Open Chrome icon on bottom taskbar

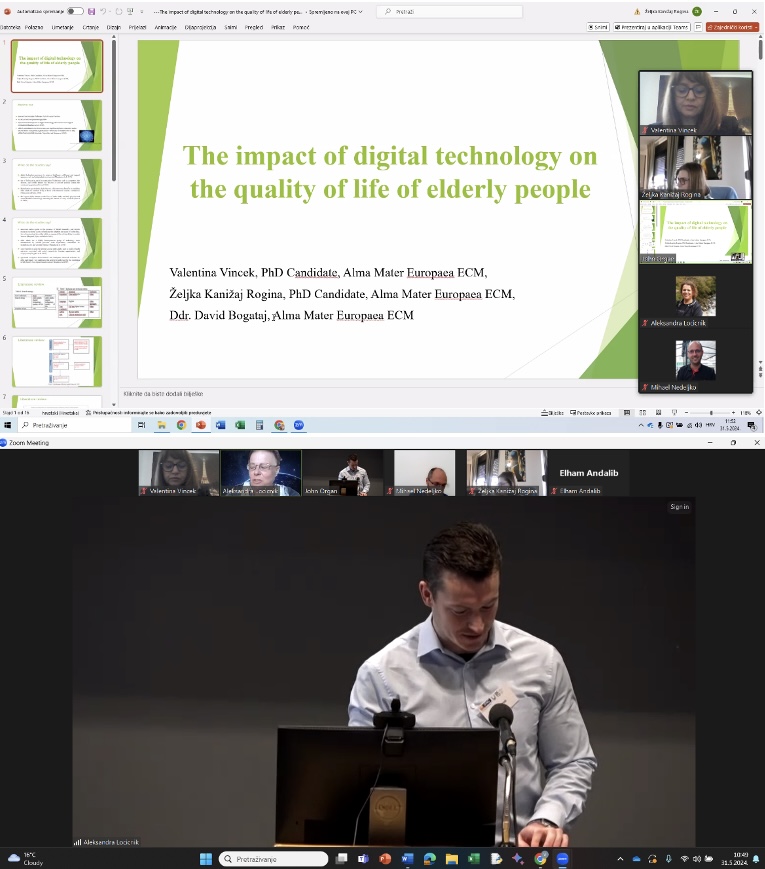[540, 858]
